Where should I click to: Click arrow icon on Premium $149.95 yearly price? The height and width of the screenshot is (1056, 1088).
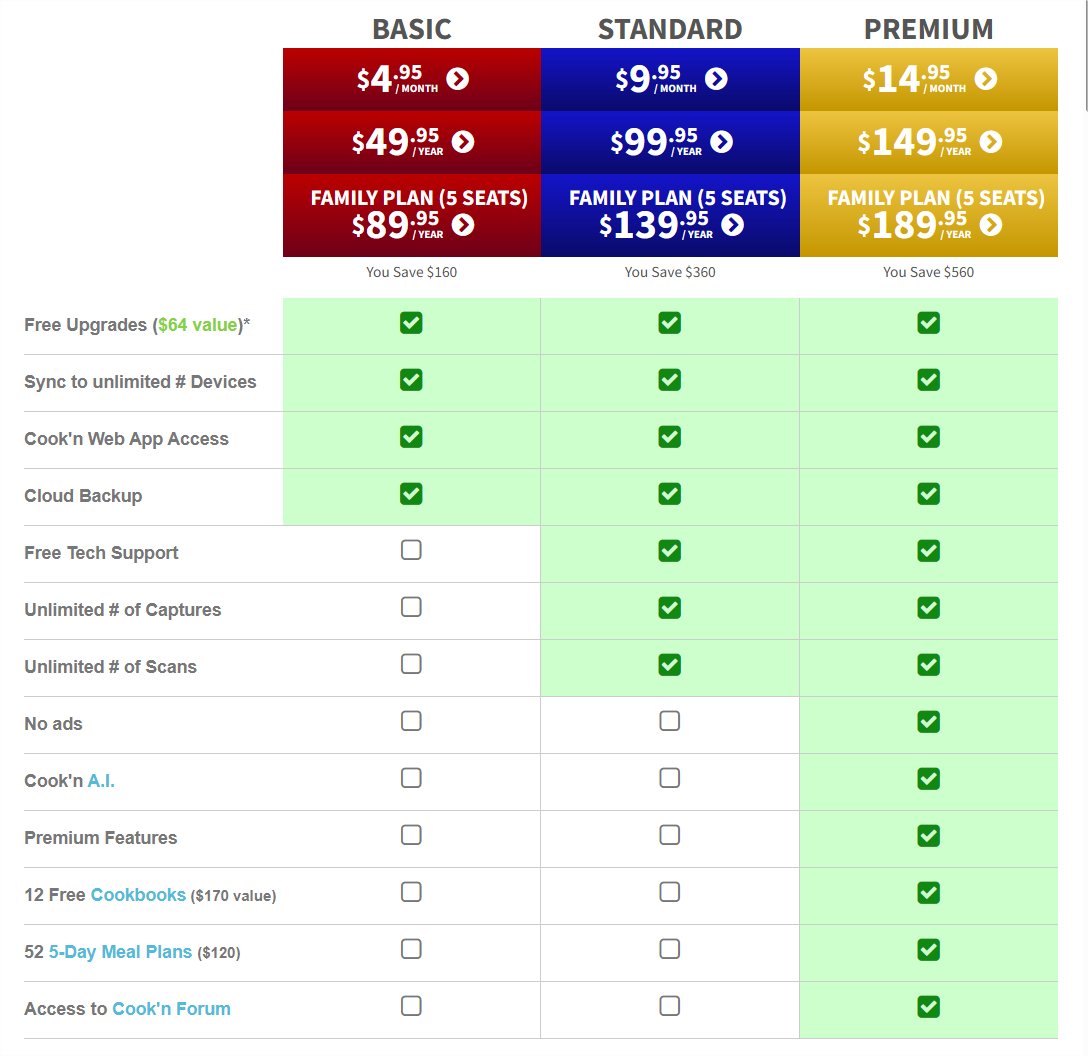click(991, 142)
